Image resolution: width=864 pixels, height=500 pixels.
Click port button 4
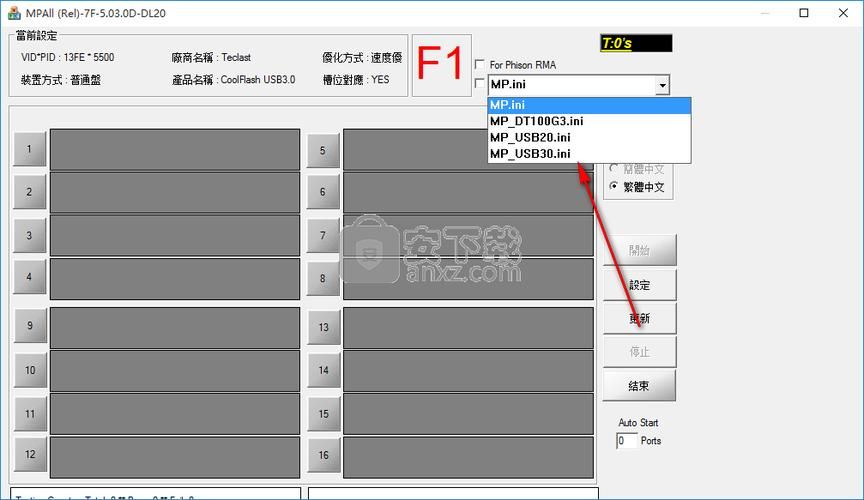pyautogui.click(x=30, y=277)
